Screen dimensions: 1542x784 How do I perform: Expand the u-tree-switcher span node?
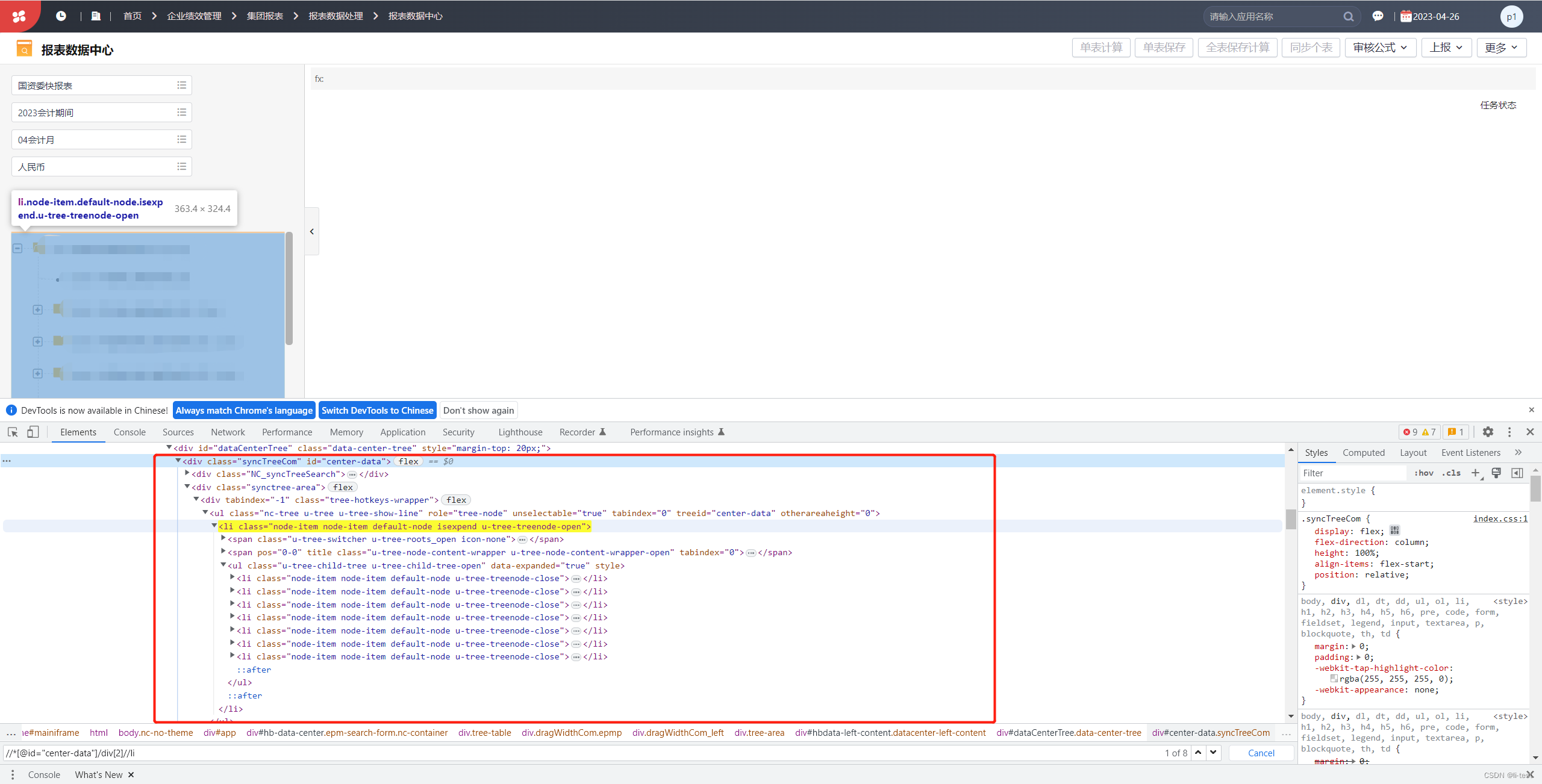[x=222, y=539]
